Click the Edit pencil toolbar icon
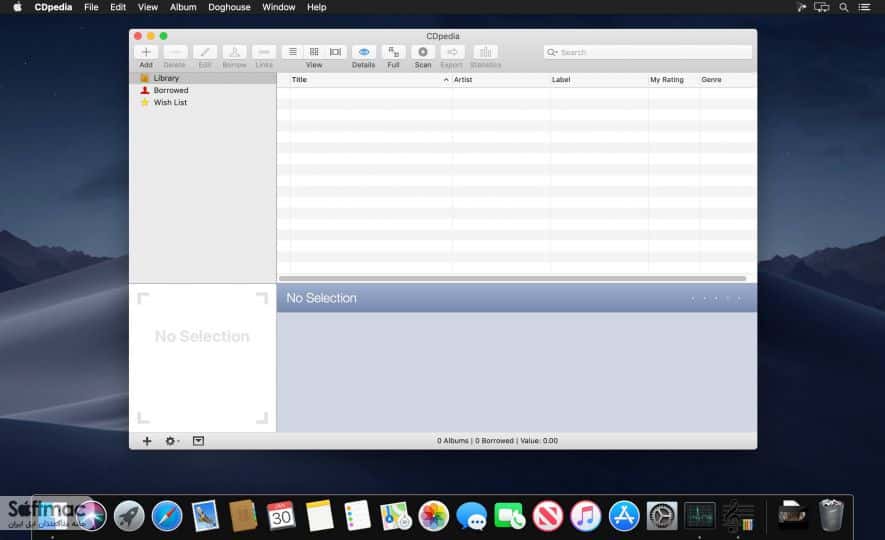This screenshot has height=540, width=885. click(205, 52)
